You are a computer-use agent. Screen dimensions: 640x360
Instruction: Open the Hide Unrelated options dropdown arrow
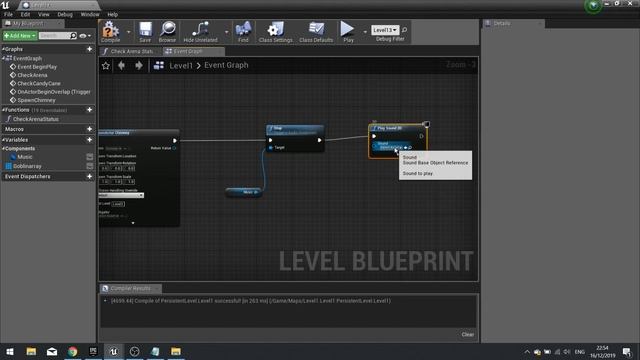[227, 32]
